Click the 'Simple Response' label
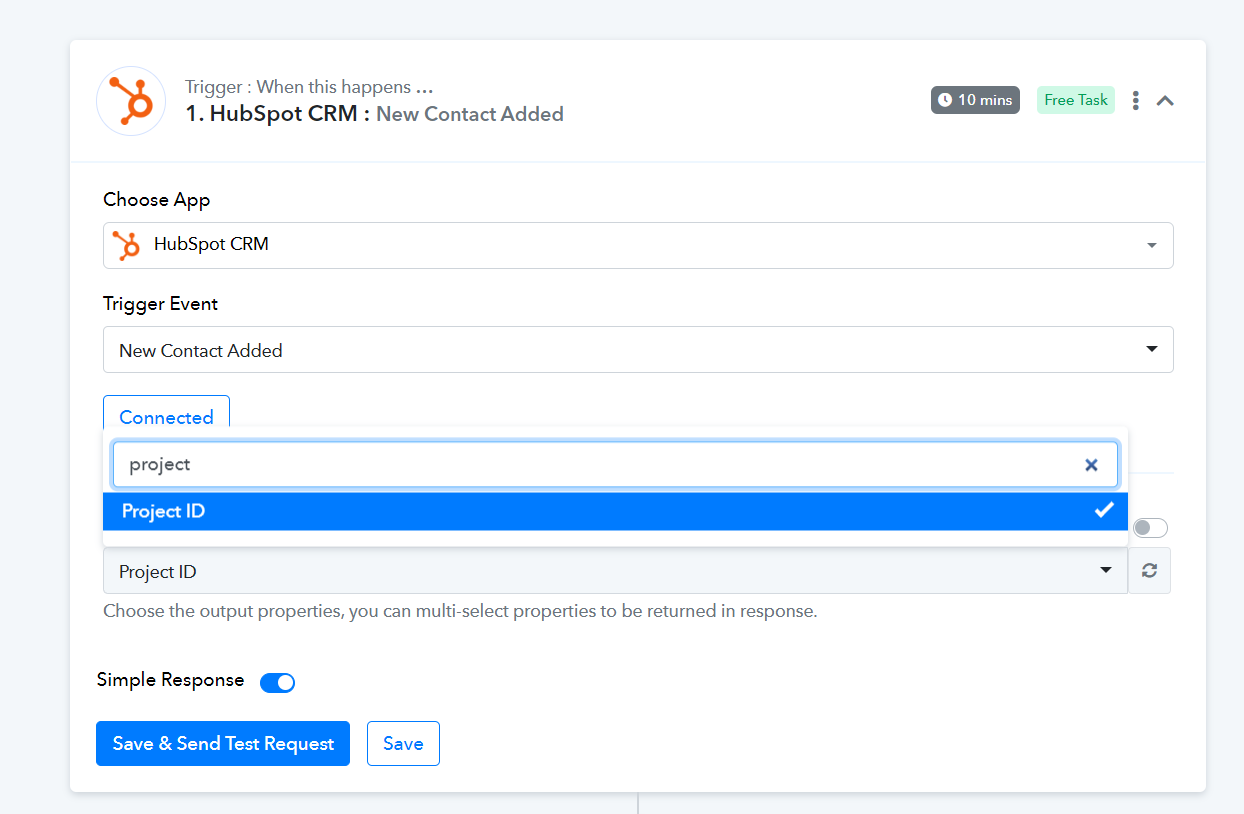This screenshot has width=1244, height=814. click(170, 680)
